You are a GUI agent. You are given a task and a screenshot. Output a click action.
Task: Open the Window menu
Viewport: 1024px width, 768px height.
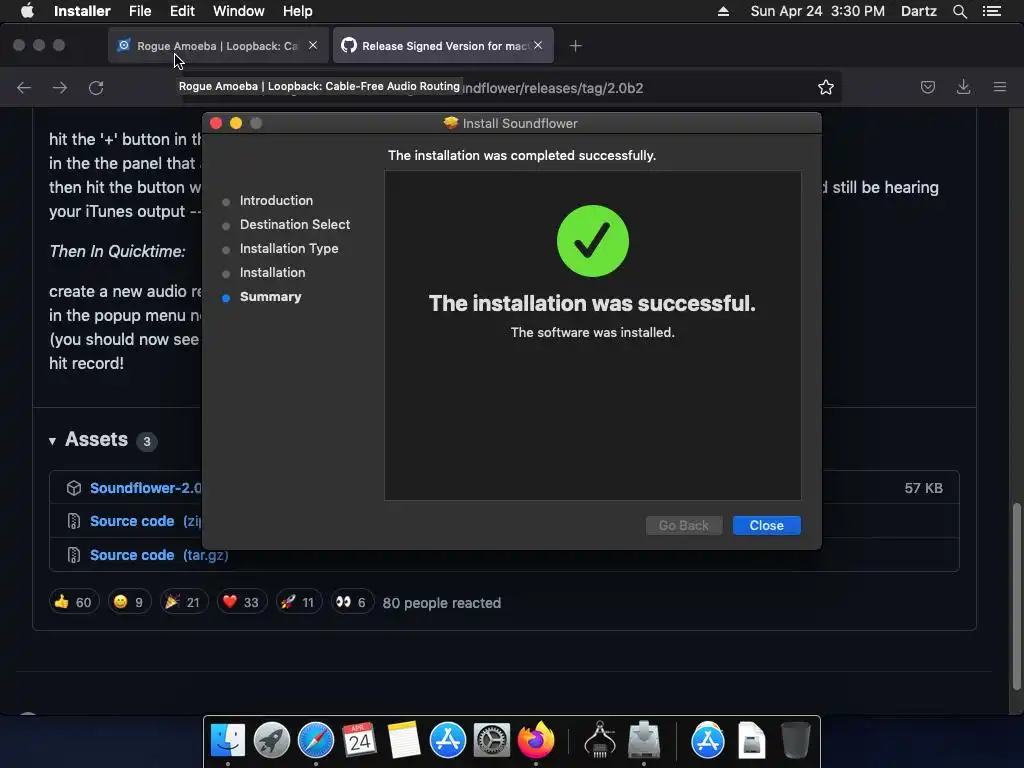[x=238, y=11]
